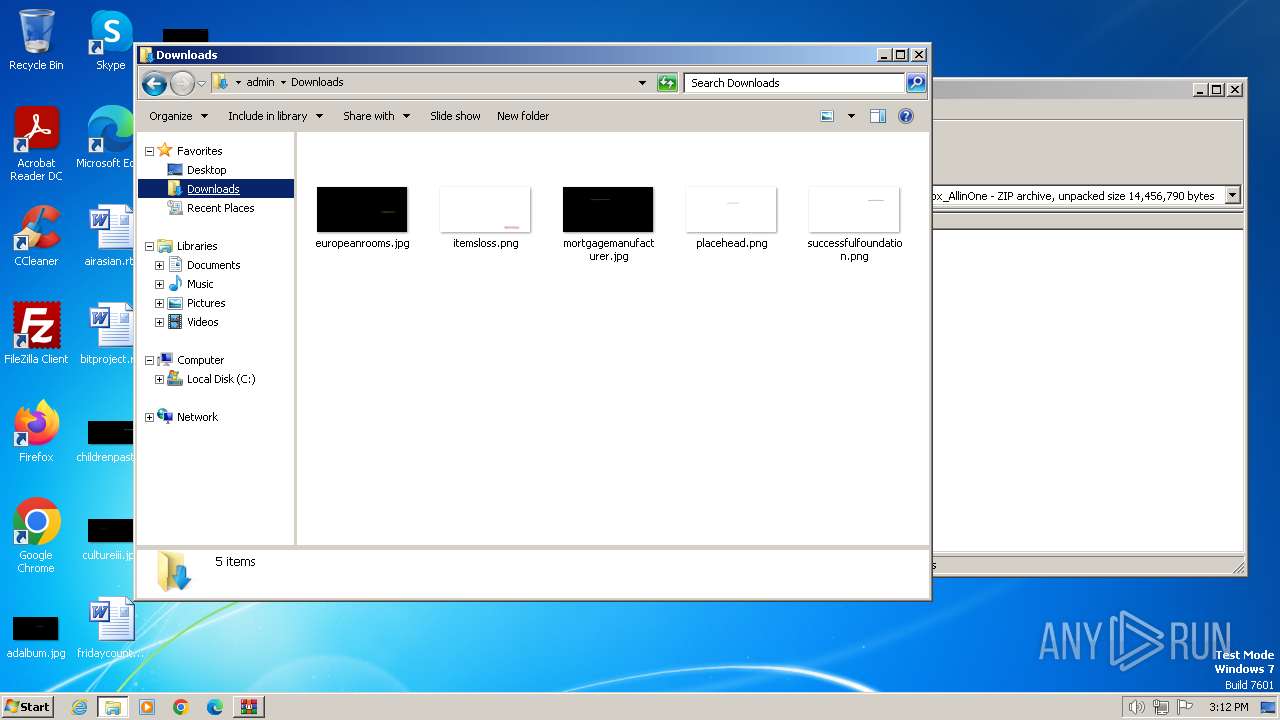
Task: Focus the Search Downloads field
Action: pos(795,83)
